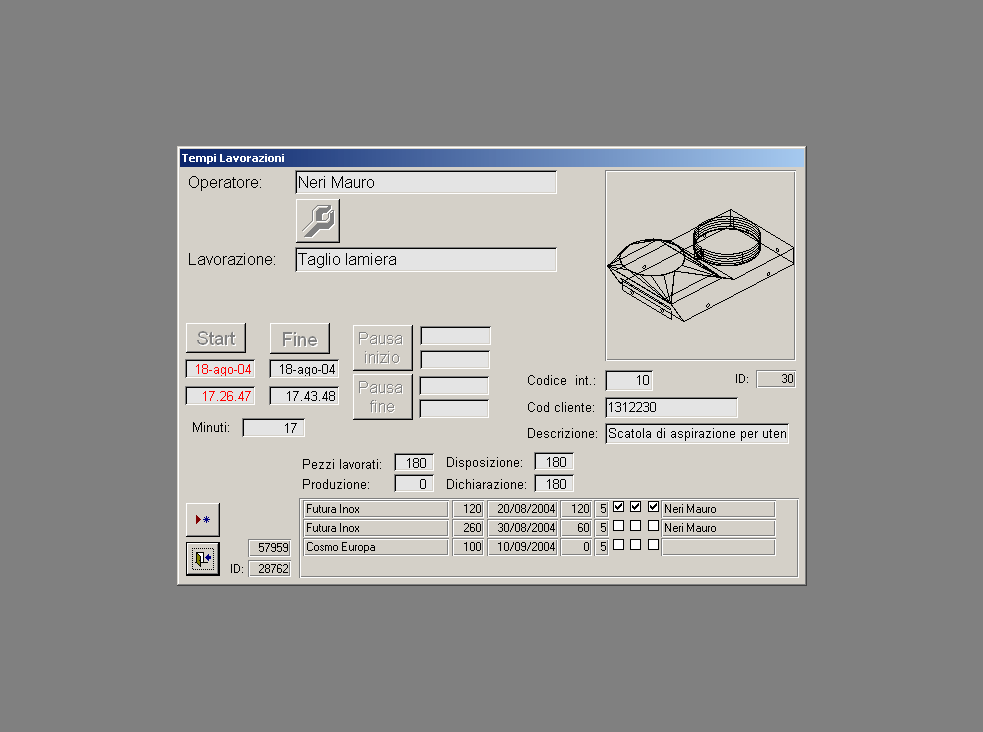Click the date cell 10/09/2004
The width and height of the screenshot is (983, 732).
pos(523,547)
